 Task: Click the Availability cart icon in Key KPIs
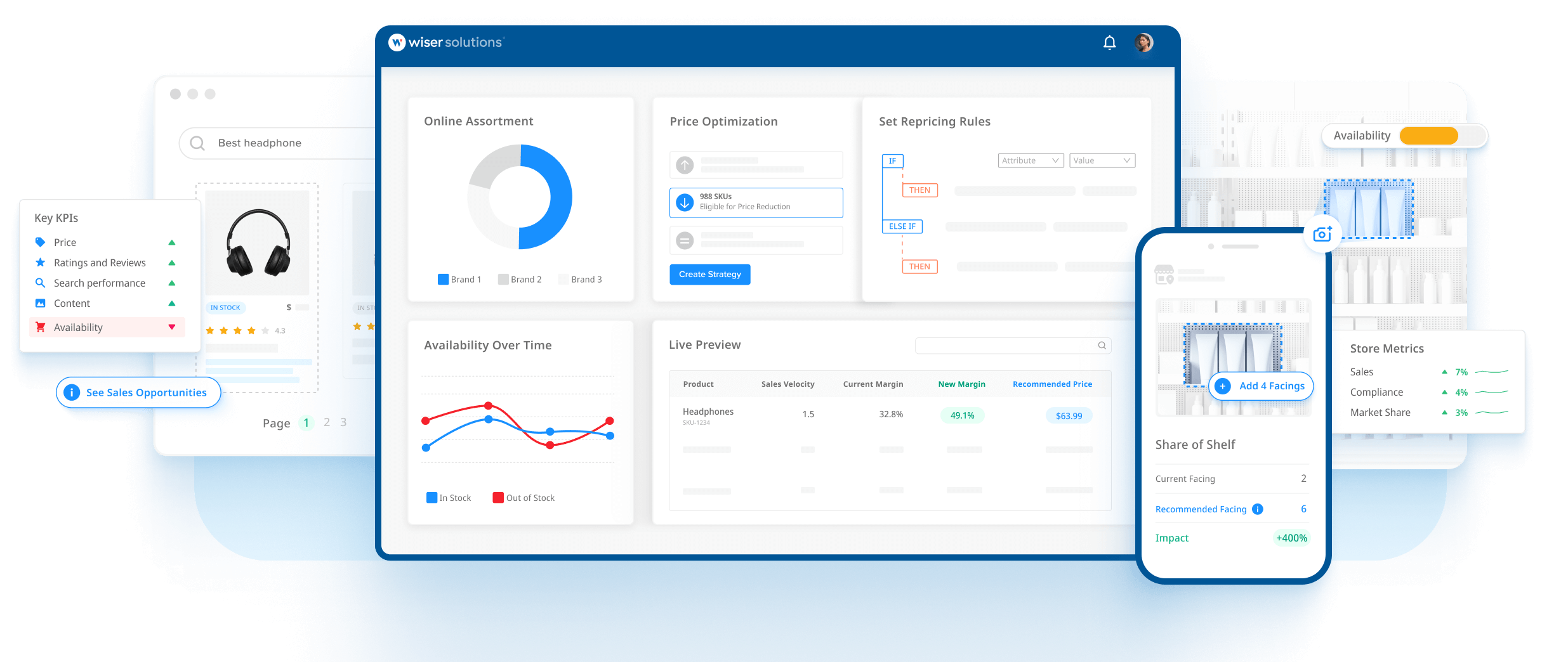pyautogui.click(x=41, y=327)
